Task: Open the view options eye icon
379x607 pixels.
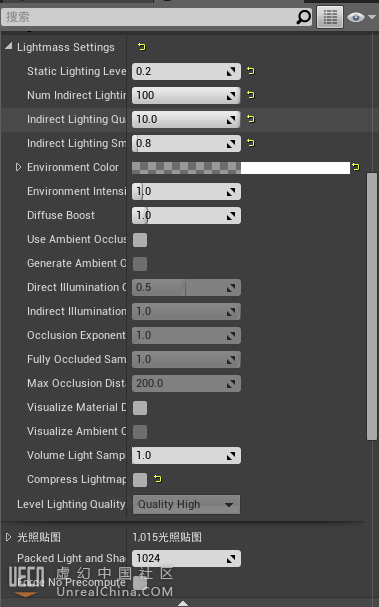Action: [361, 17]
